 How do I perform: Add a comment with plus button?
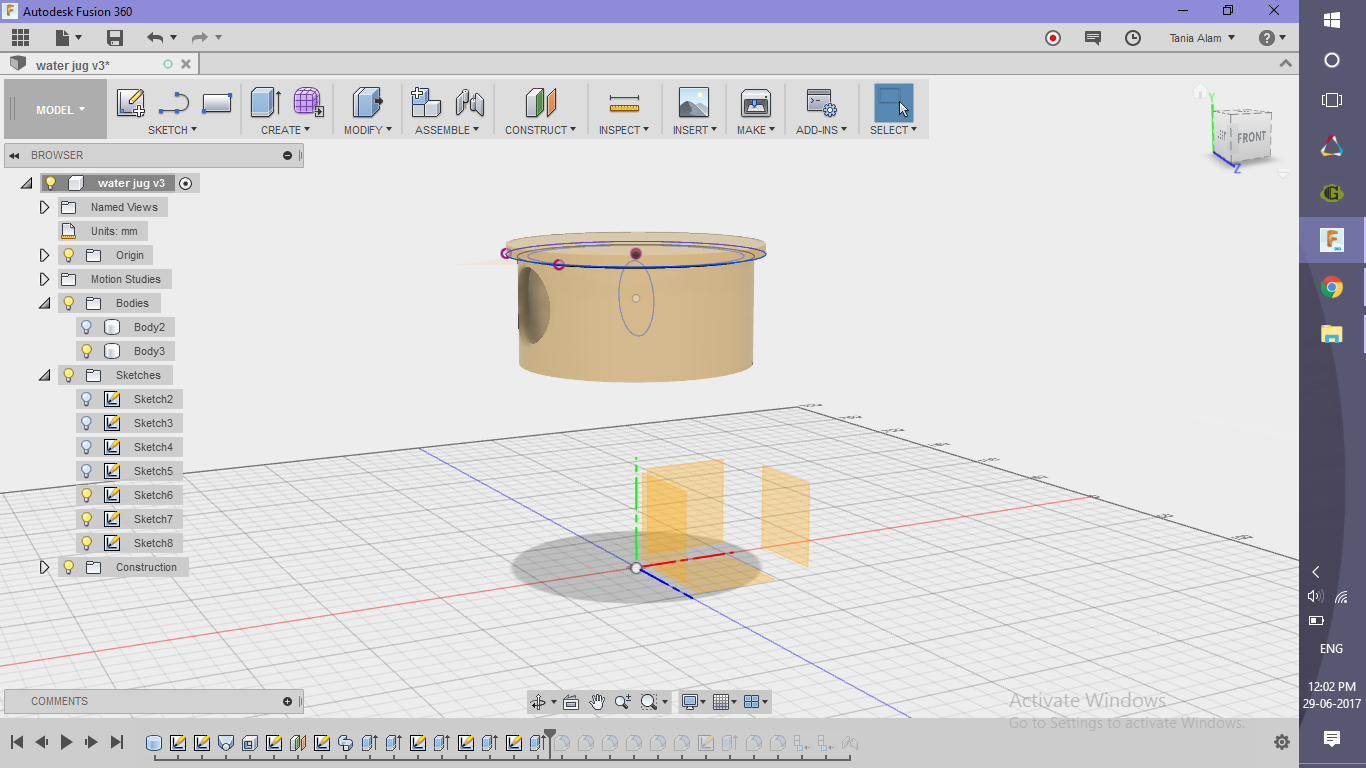coord(288,701)
